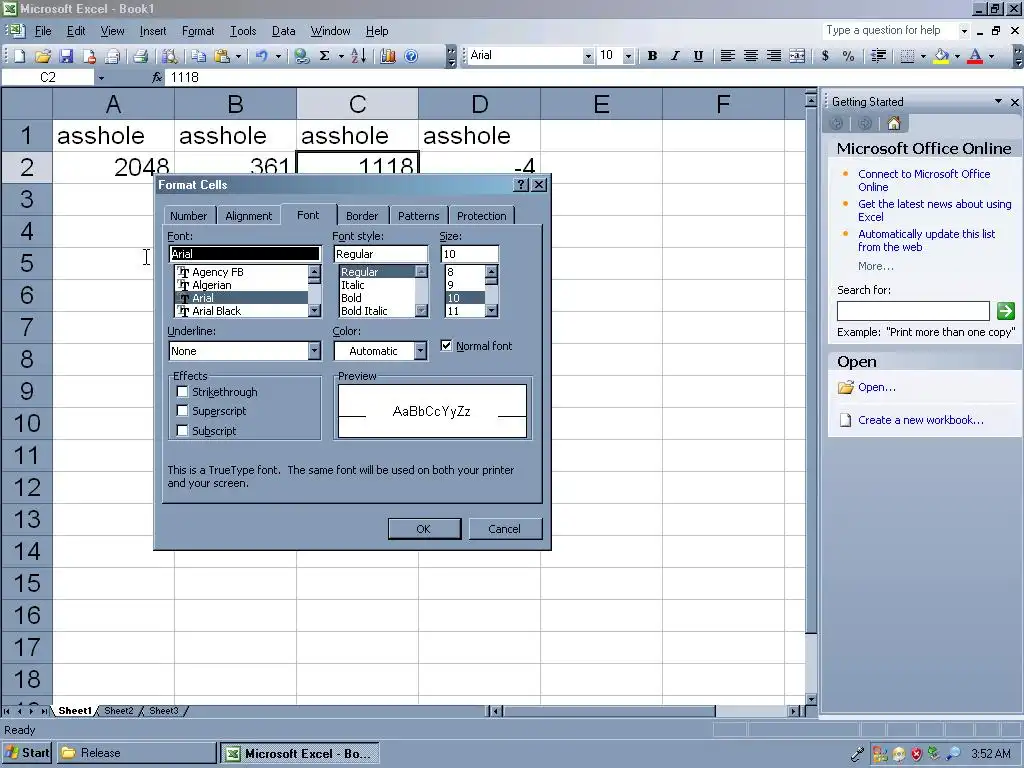Switch to the Protection tab
Screen dimensions: 1024x768
[x=481, y=216]
